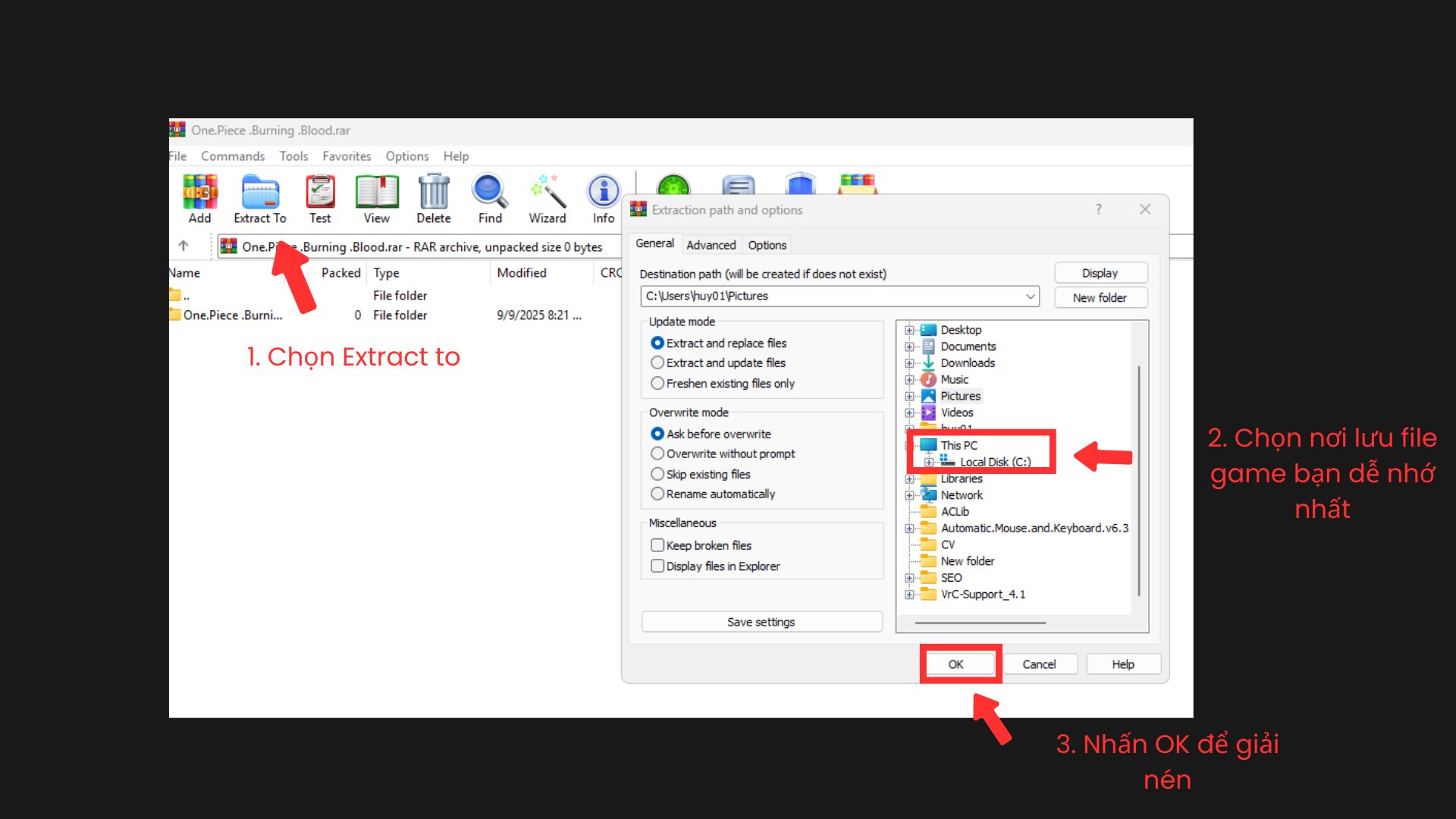Click the folder tree horizontal scrollbar
This screenshot has width=1456, height=819.
tap(980, 623)
